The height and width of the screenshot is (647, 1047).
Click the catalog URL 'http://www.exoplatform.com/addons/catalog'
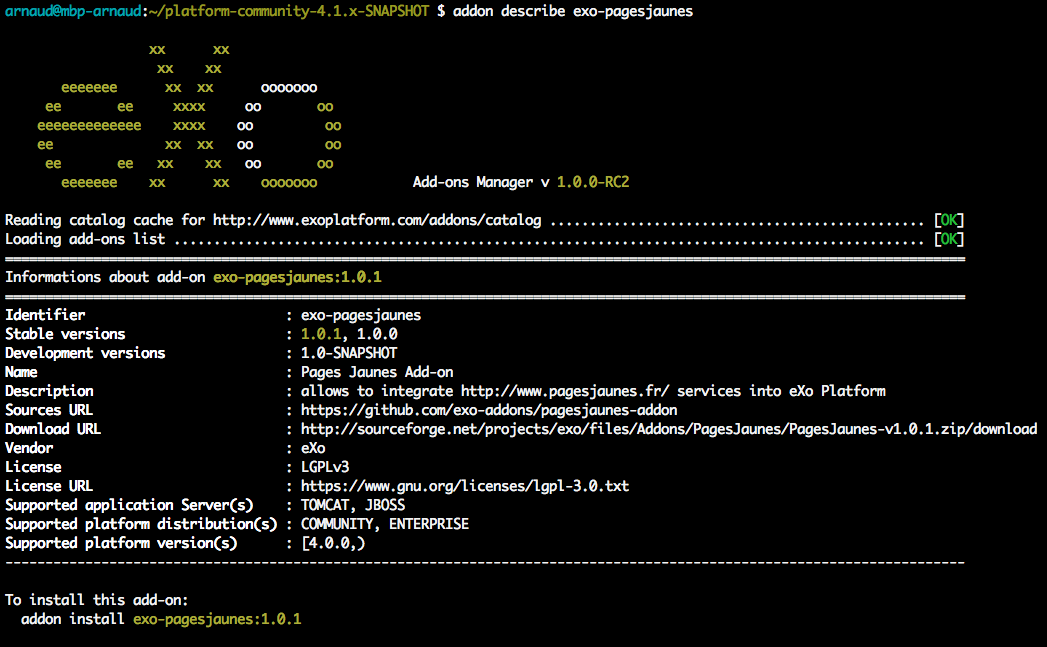pos(377,220)
